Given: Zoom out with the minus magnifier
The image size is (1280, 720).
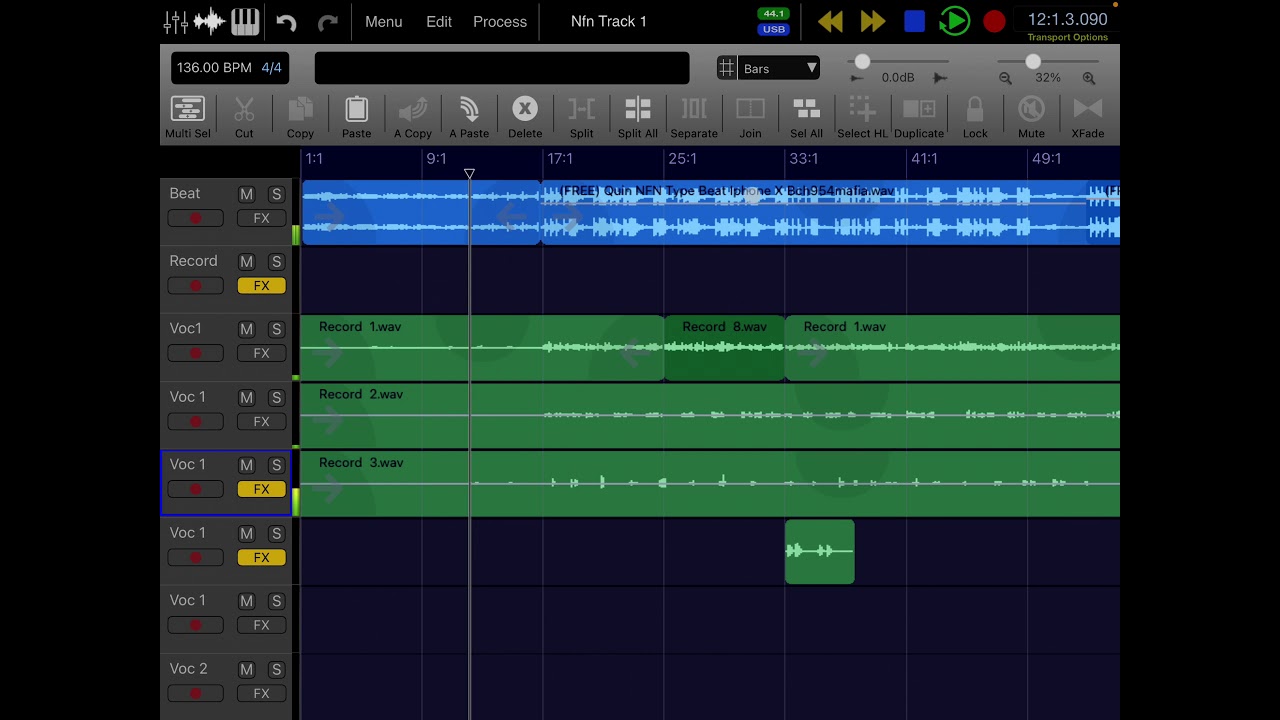Looking at the screenshot, I should pos(1005,78).
